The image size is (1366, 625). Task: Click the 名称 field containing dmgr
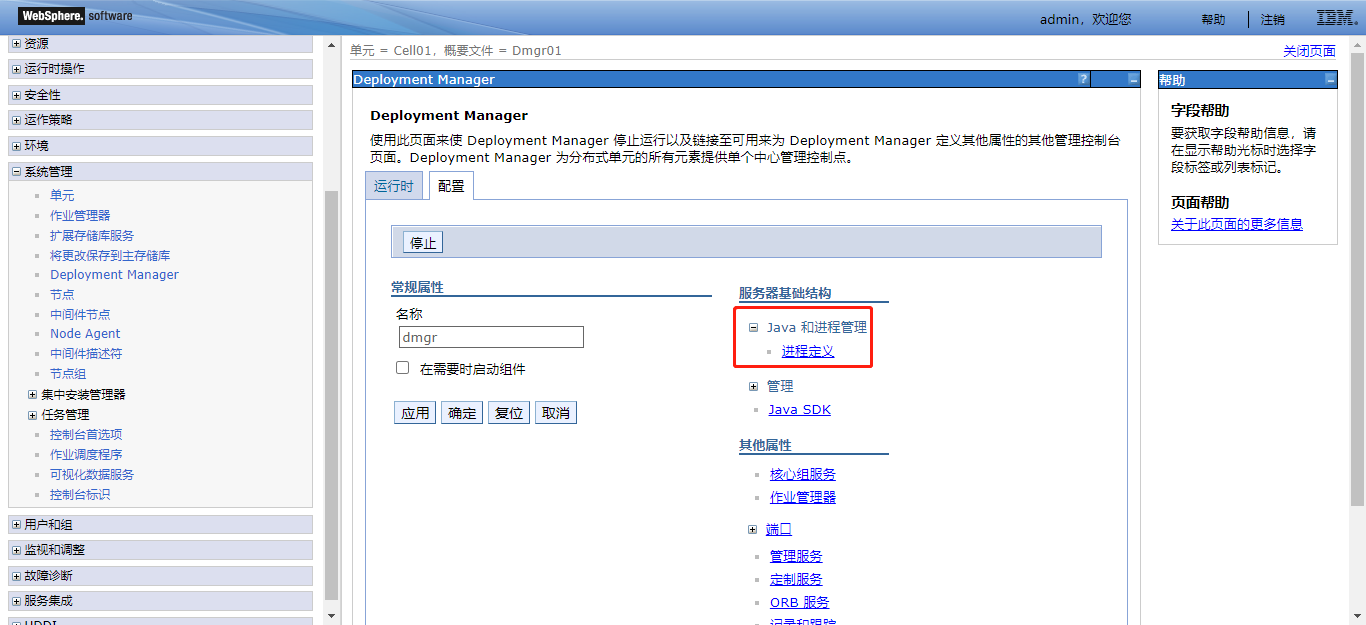tap(491, 337)
